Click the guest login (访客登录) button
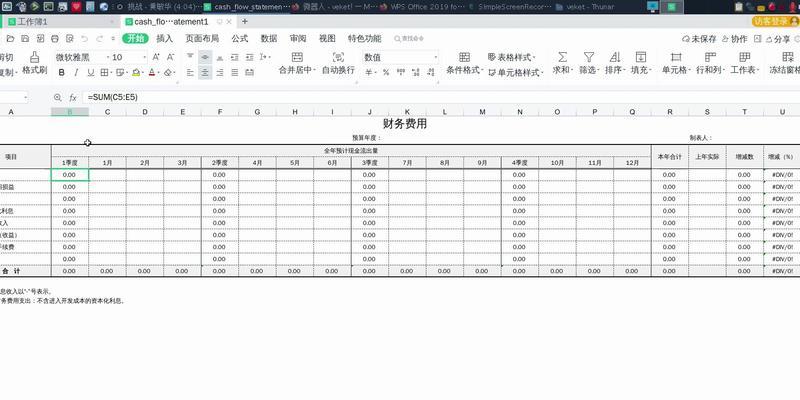The image size is (800, 400). click(x=776, y=21)
